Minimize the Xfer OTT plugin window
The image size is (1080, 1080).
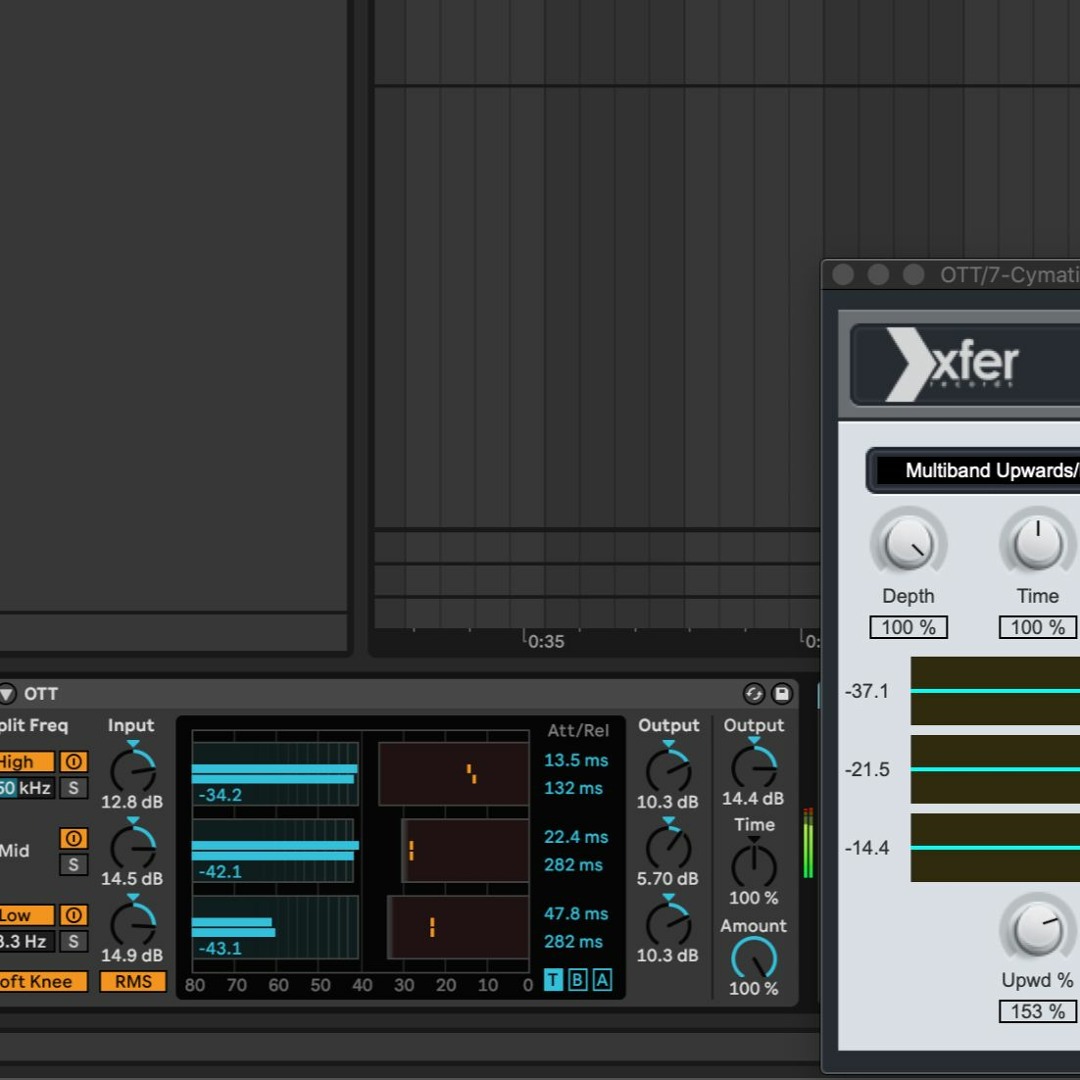tap(878, 275)
